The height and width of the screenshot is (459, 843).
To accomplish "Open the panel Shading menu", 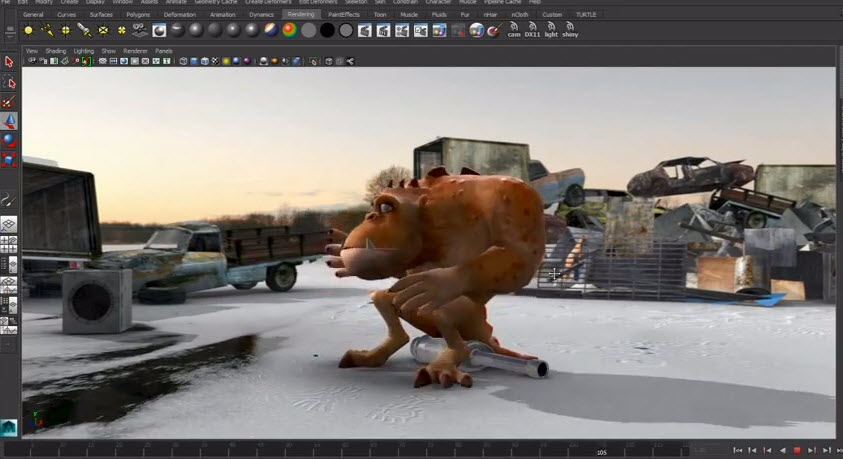I will 55,51.
